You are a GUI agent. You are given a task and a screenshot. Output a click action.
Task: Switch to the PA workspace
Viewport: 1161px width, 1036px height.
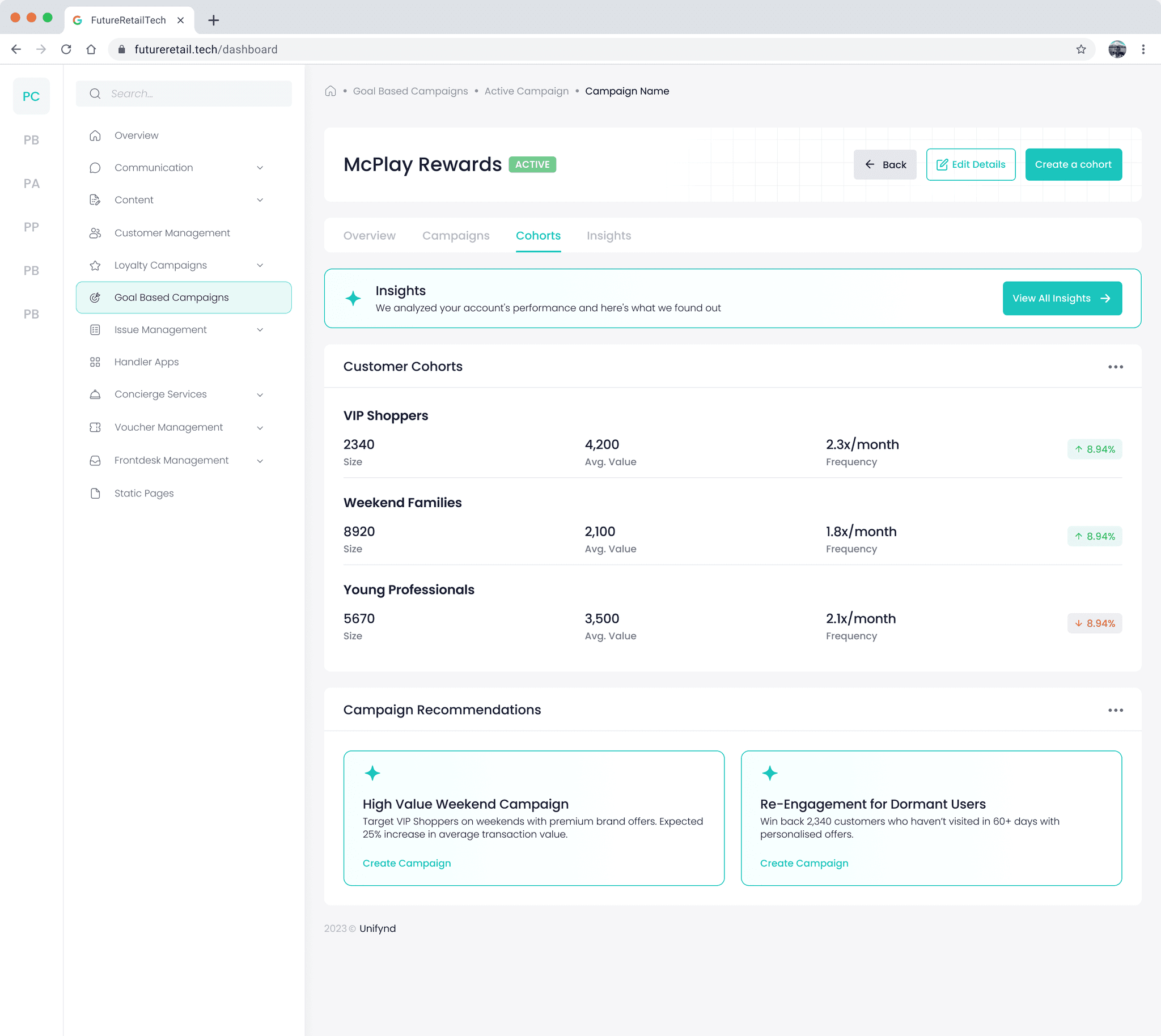31,183
